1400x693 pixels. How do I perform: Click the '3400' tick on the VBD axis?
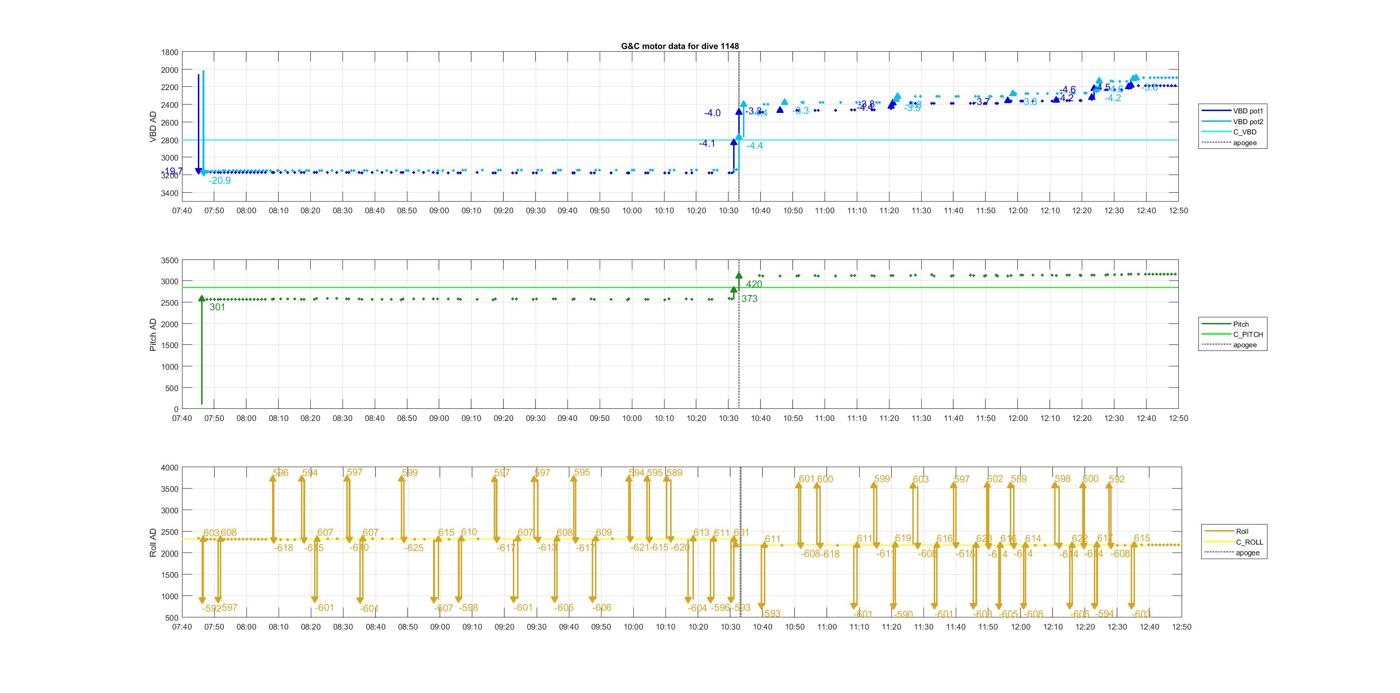click(170, 193)
